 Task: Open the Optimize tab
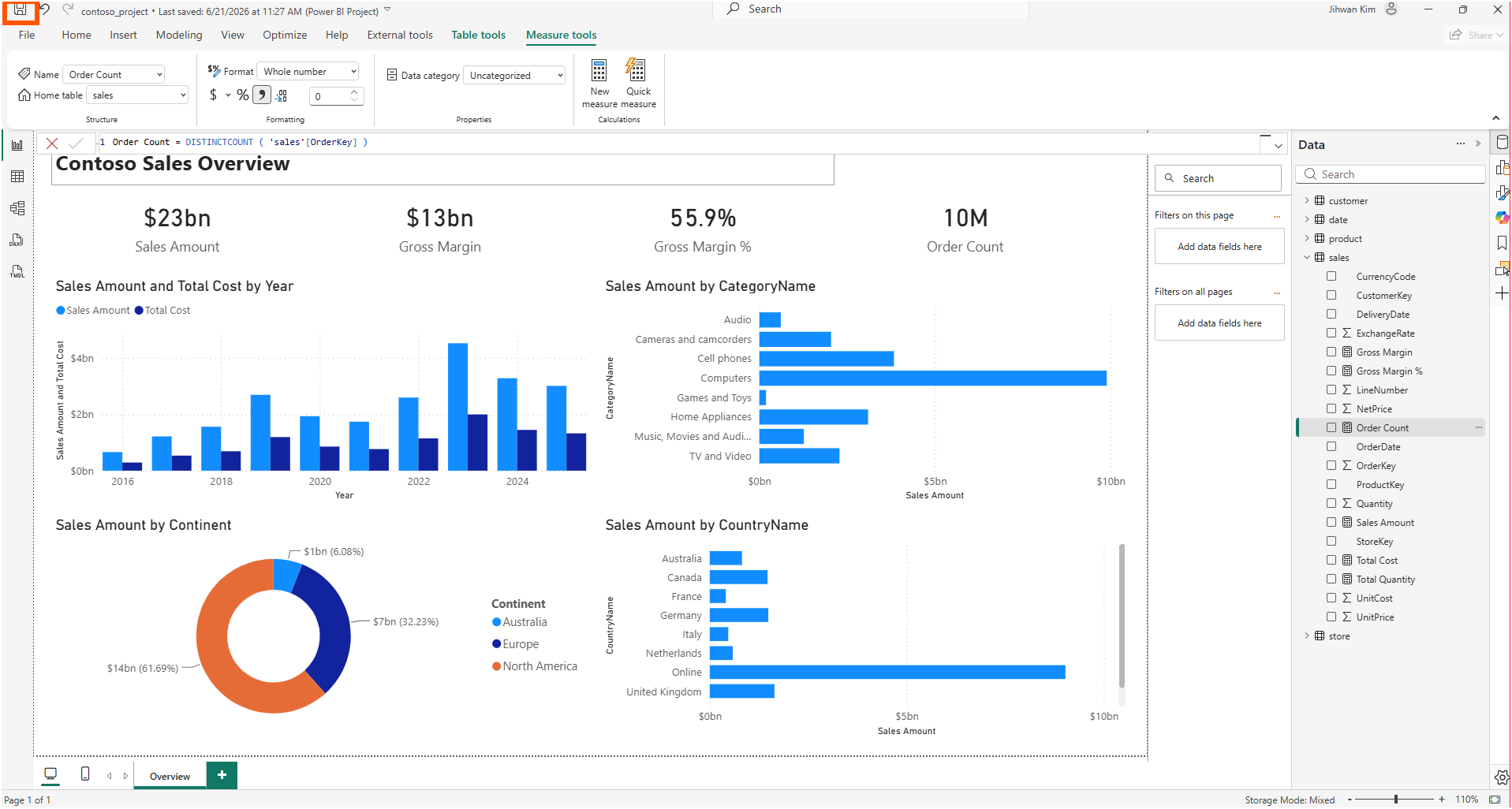(285, 35)
